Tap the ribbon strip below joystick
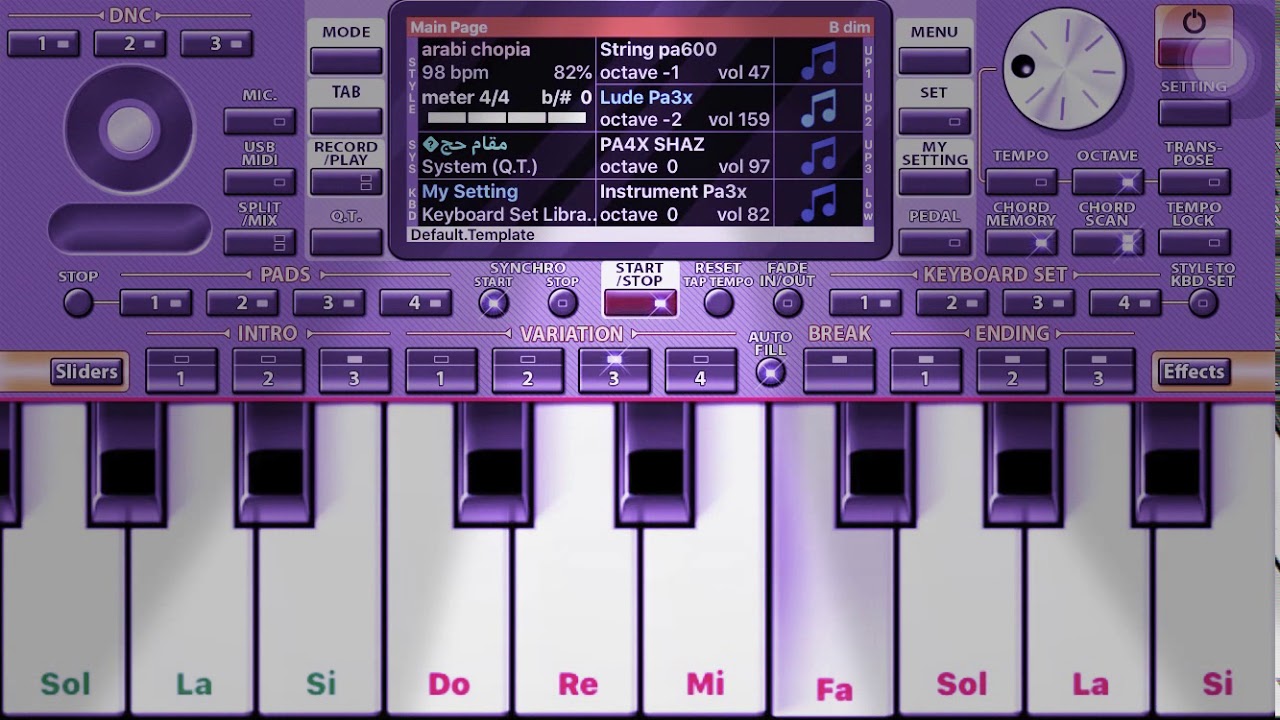1280x720 pixels. (x=130, y=228)
